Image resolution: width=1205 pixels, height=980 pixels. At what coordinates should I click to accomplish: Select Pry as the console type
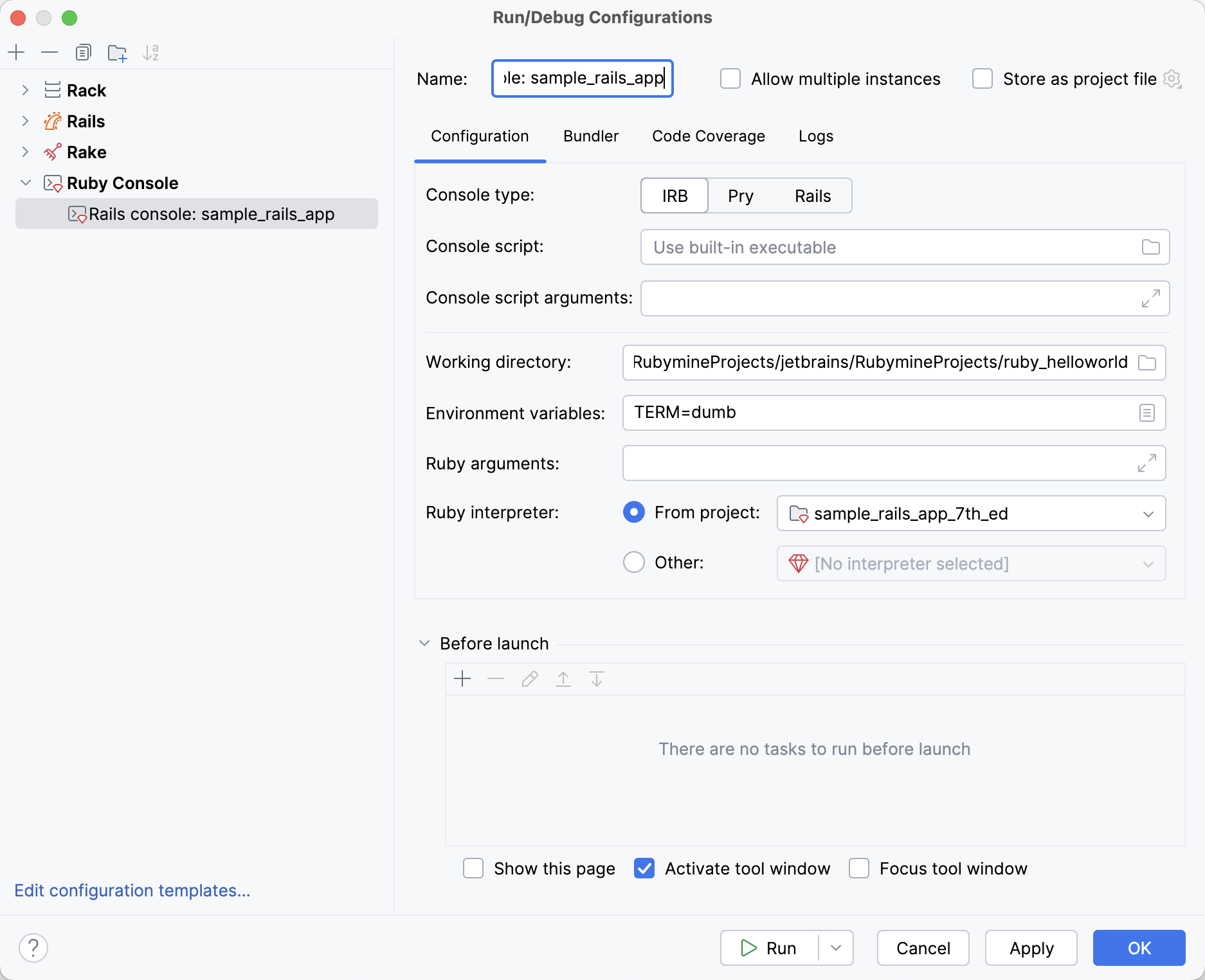tap(740, 196)
